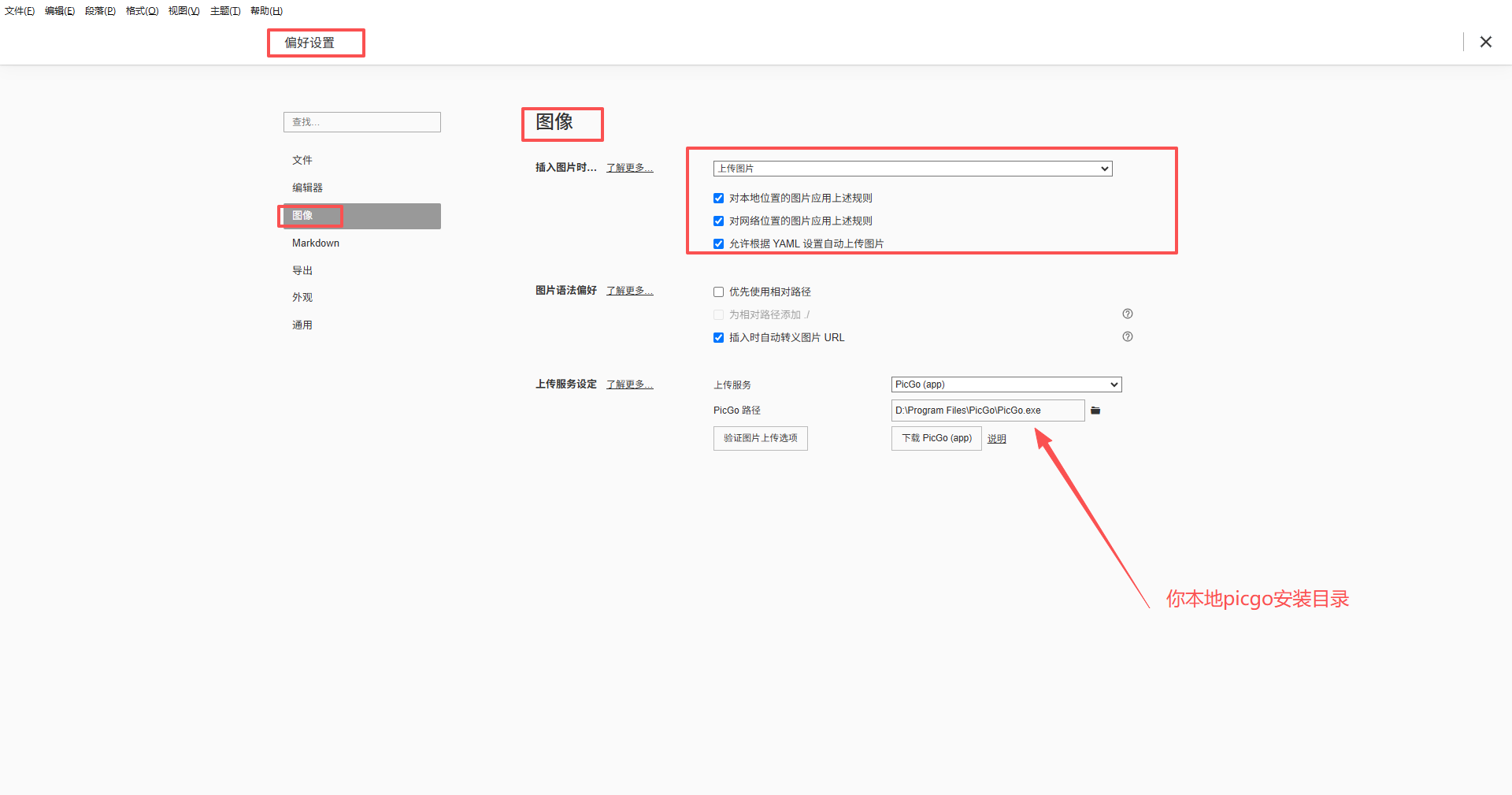Click help icon beside 插入时自动转义图片 URL
Image resolution: width=1512 pixels, height=795 pixels.
[x=1128, y=336]
